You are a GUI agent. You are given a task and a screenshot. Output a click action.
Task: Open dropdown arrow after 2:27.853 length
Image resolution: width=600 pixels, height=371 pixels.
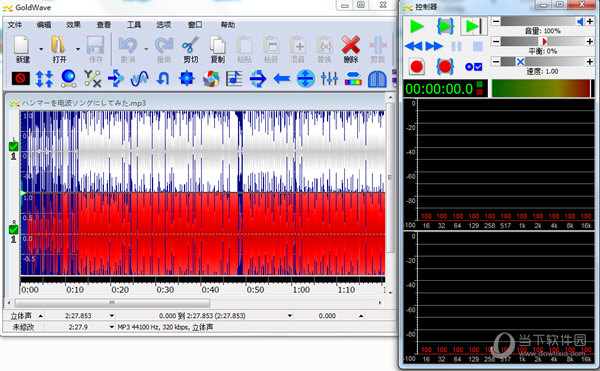[x=112, y=316]
